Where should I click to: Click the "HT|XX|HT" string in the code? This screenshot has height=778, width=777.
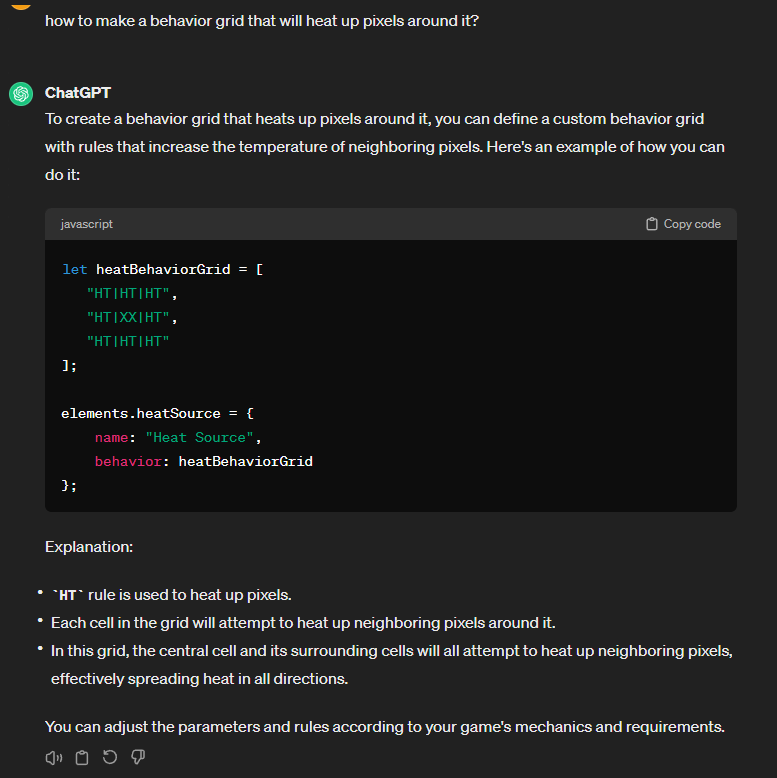[x=132, y=318]
